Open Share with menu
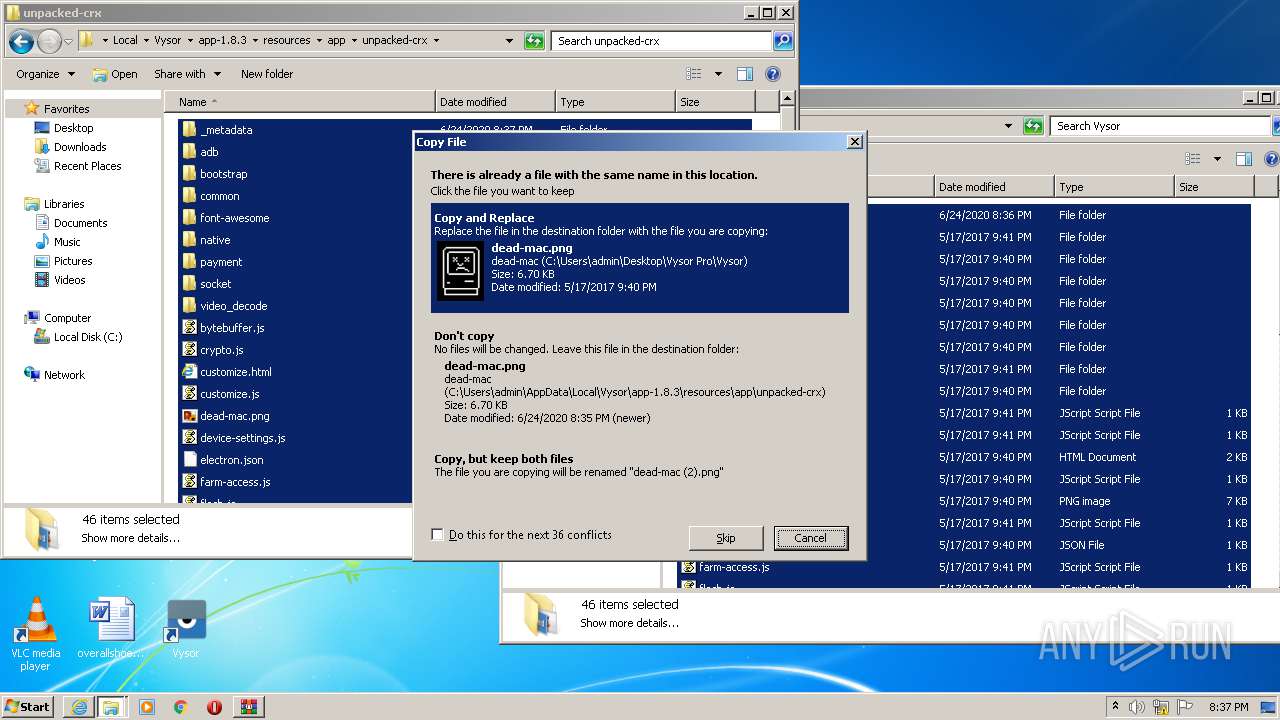The width and height of the screenshot is (1280, 720). (x=186, y=74)
